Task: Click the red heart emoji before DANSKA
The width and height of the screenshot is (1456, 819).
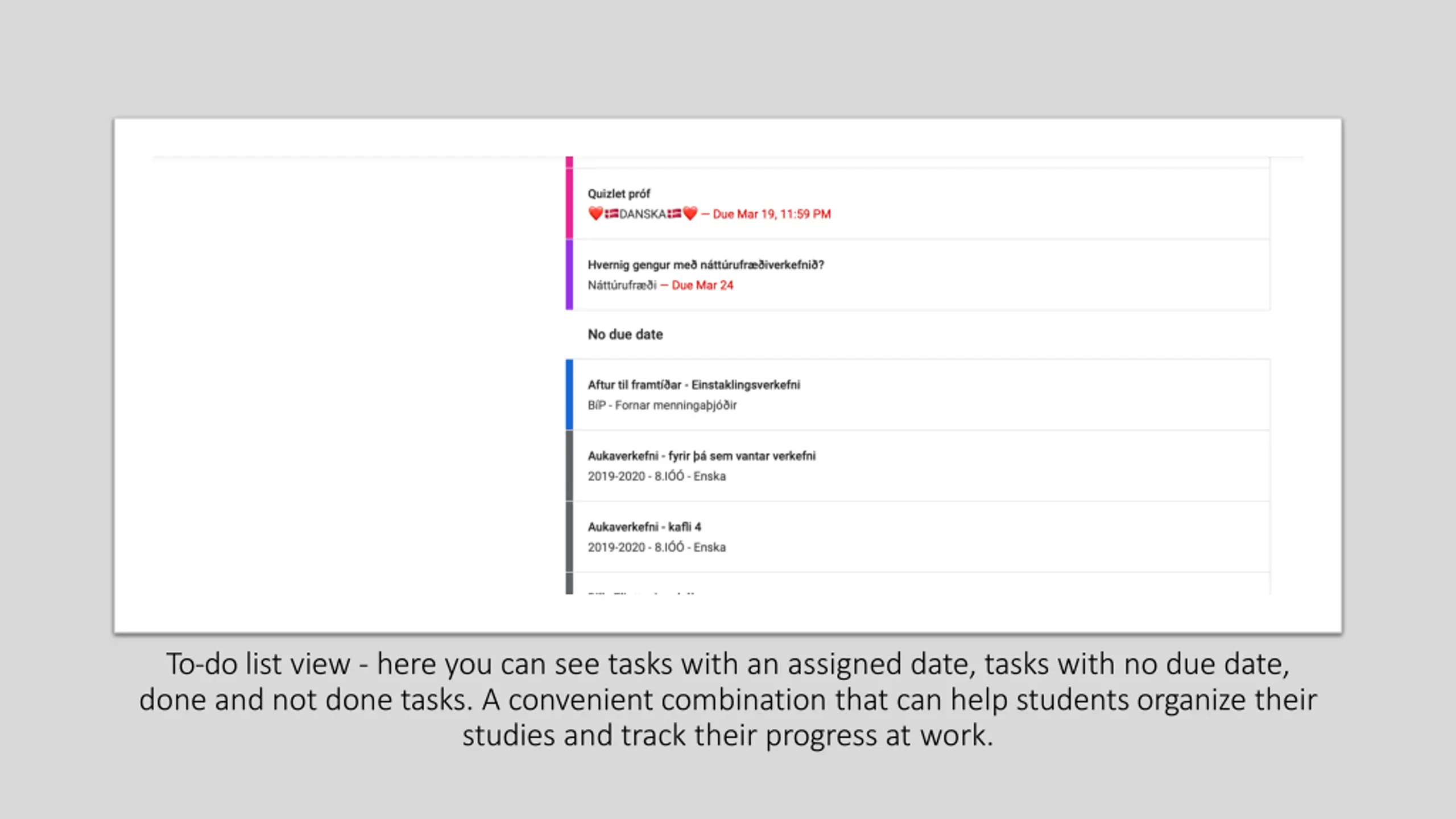Action: tap(595, 214)
